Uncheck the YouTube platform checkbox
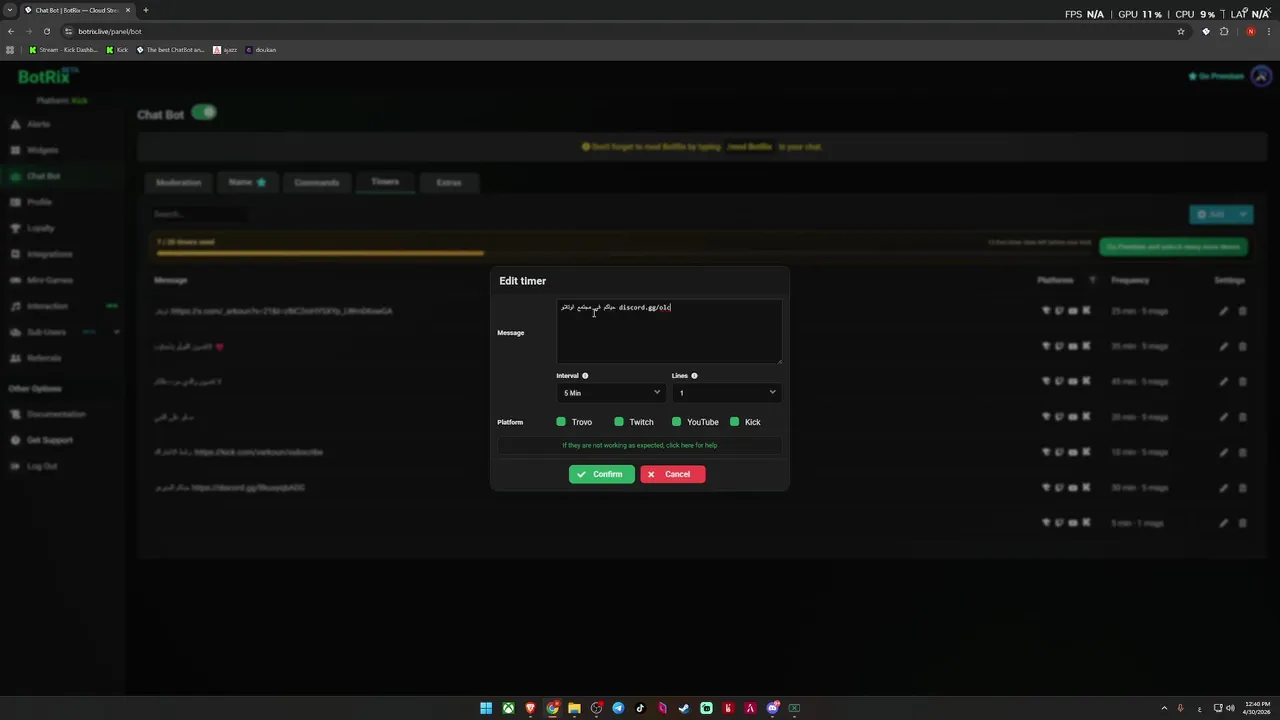Viewport: 1280px width, 720px height. pos(677,422)
